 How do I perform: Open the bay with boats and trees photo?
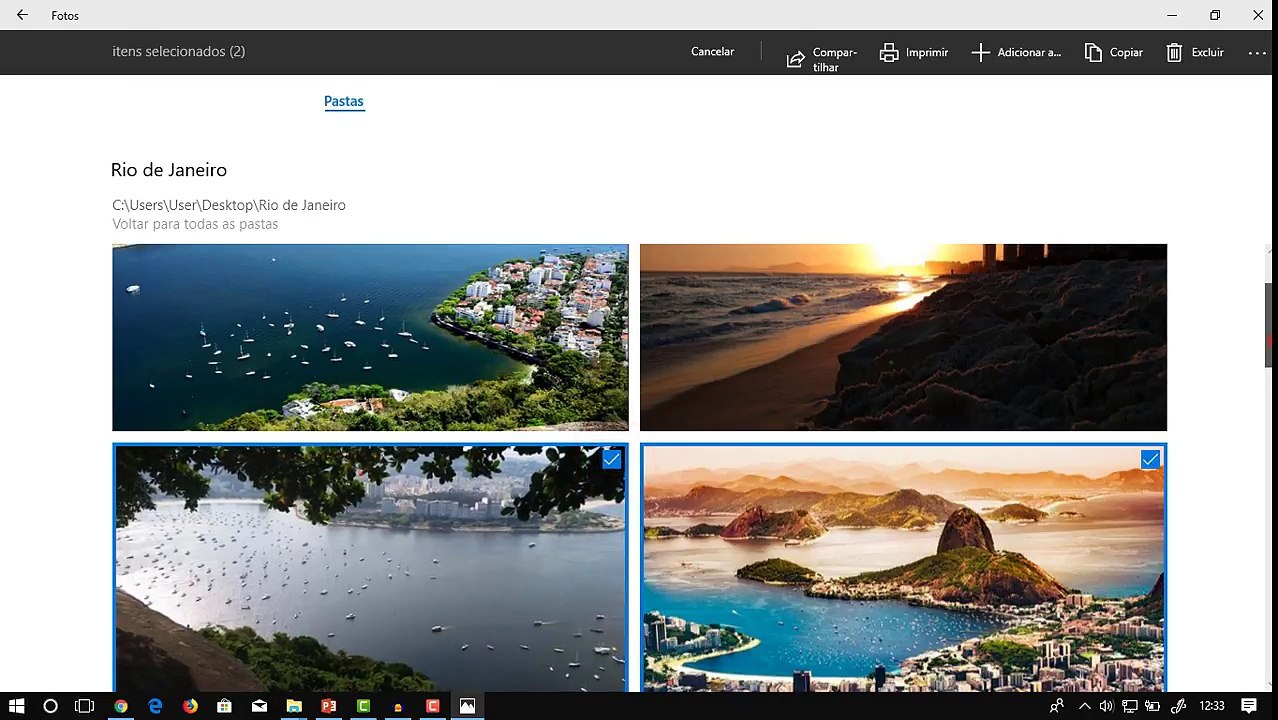(x=370, y=568)
